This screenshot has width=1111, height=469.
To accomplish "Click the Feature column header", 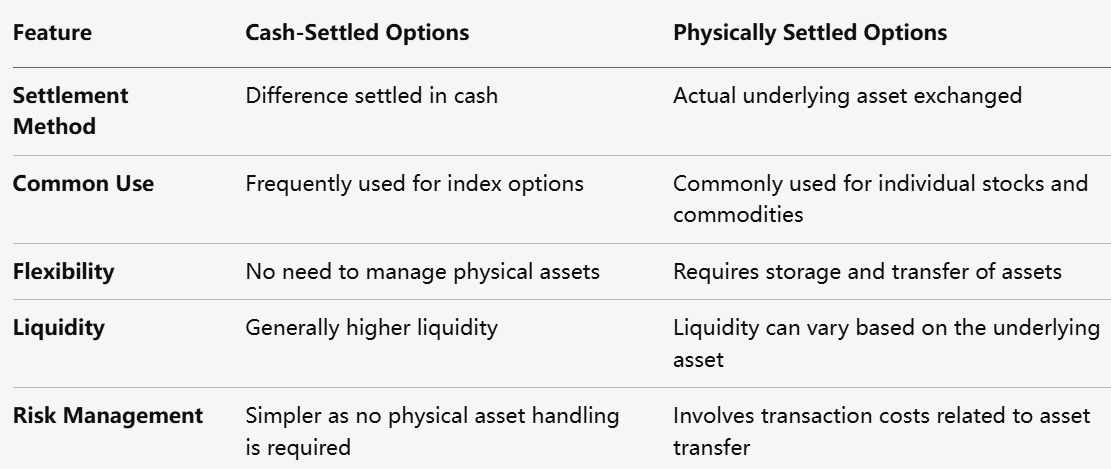I will (x=51, y=33).
